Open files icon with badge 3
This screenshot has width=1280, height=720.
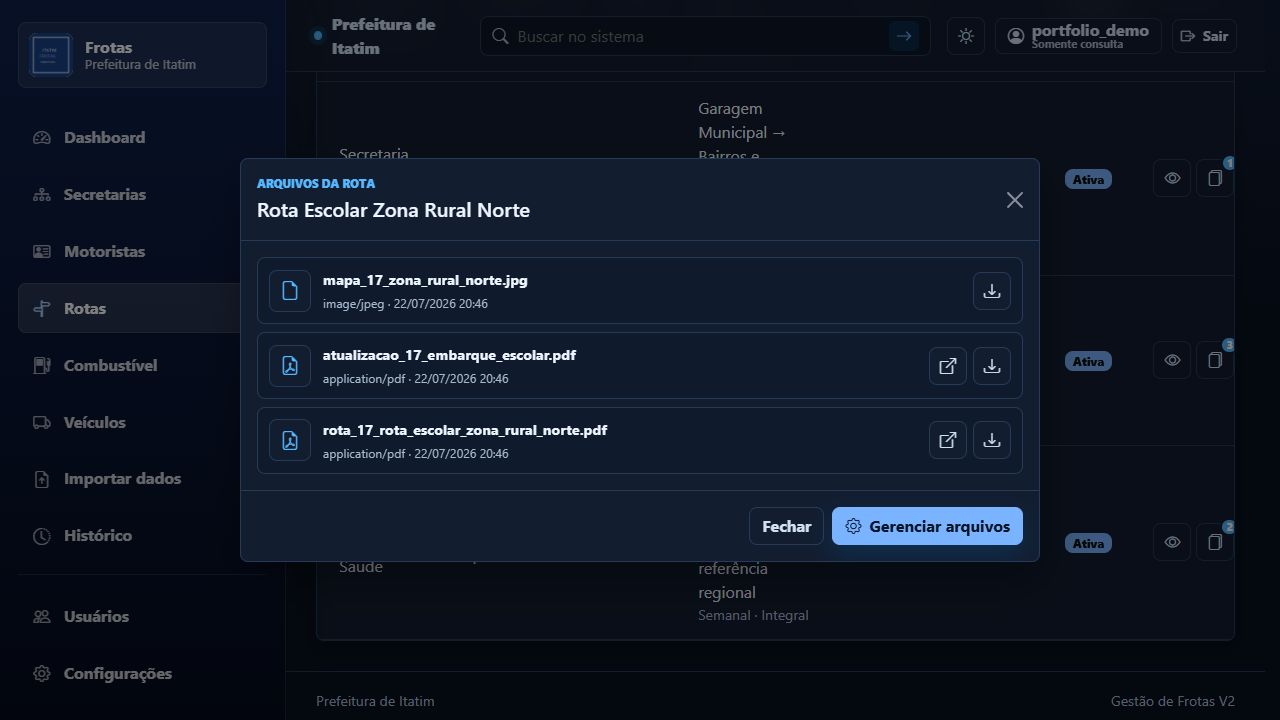click(1215, 361)
